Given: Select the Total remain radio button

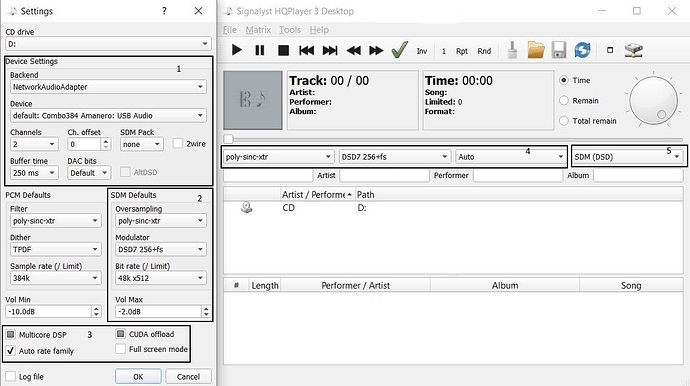Looking at the screenshot, I should (564, 121).
